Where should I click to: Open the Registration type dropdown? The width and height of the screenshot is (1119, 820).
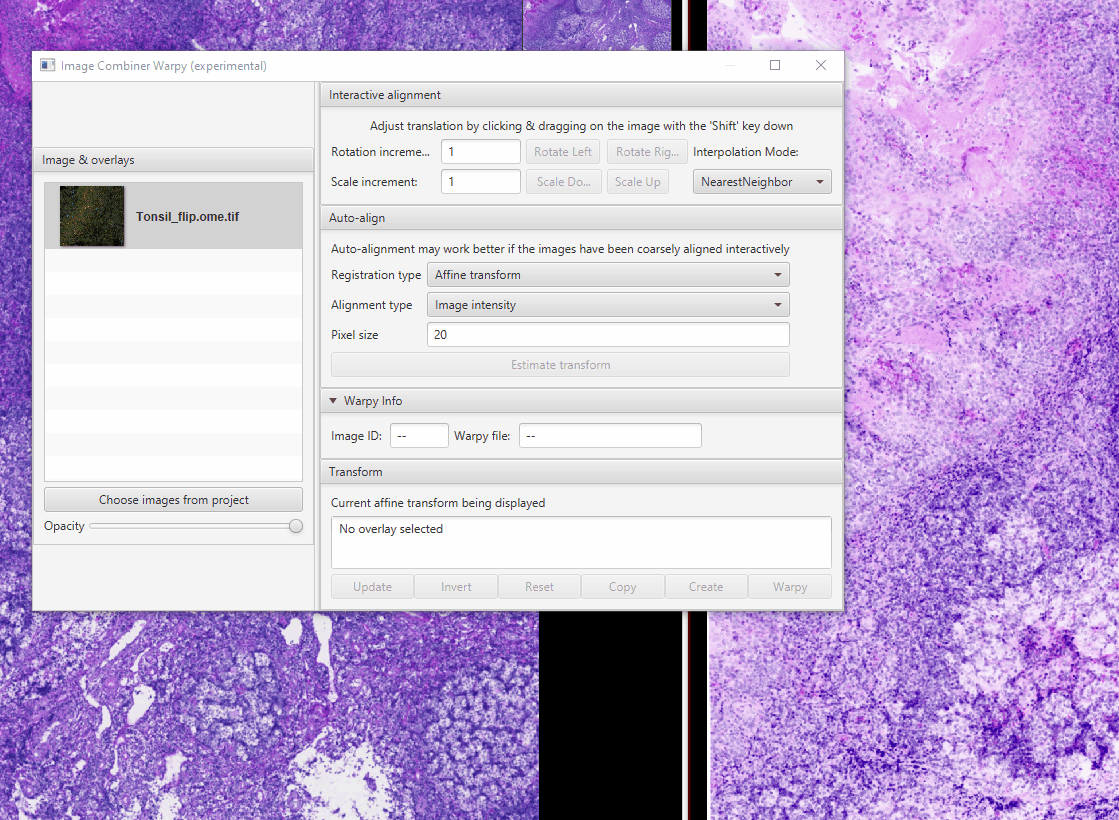[608, 275]
